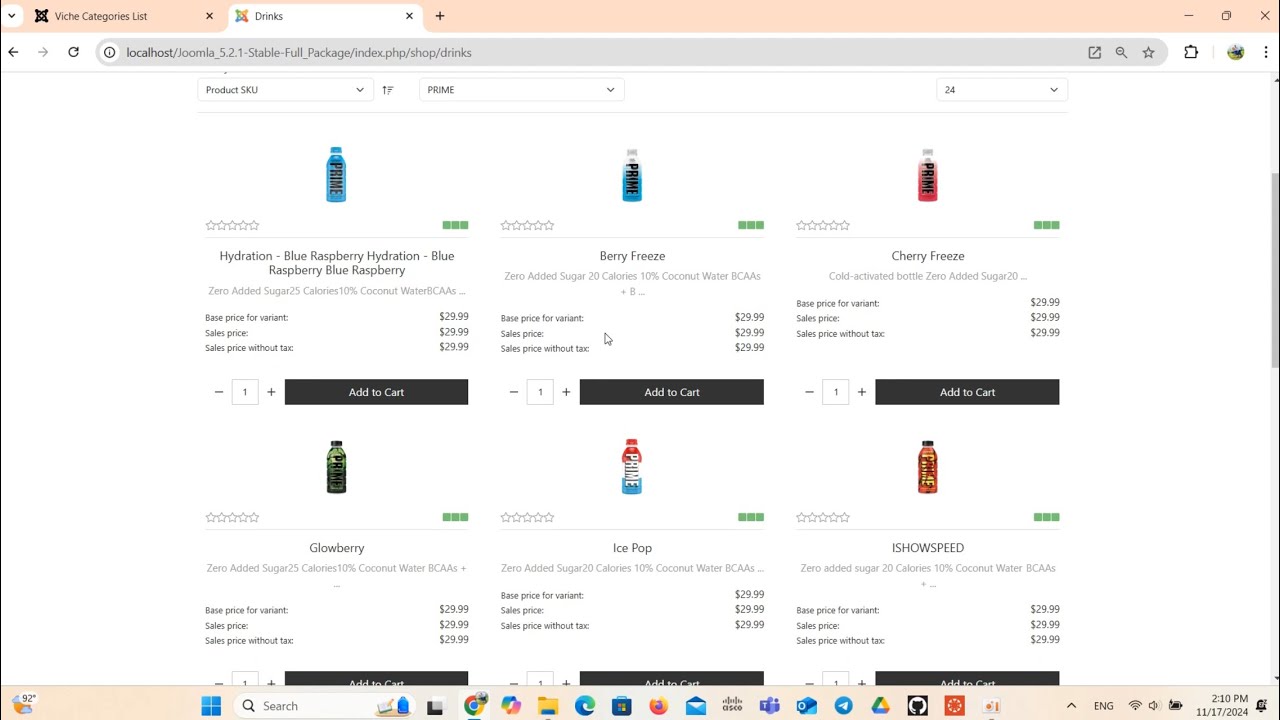Open tab search chevron in title bar
Screen dimensions: 1280x720
click(12, 16)
